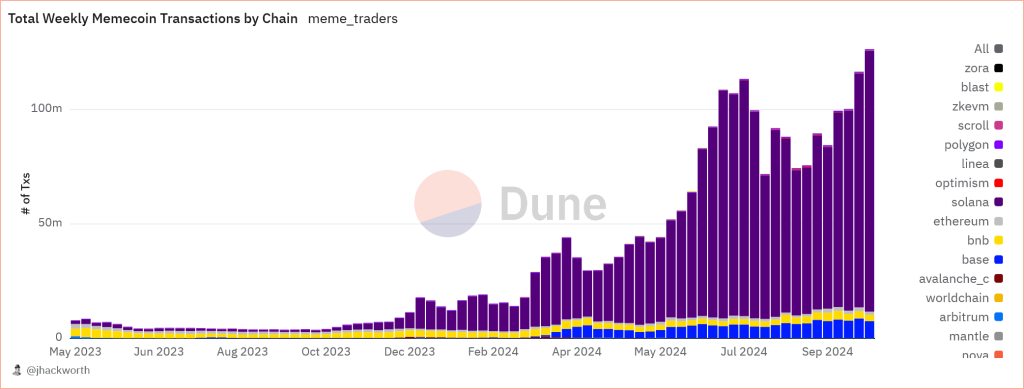1024x389 pixels.
Task: Click the mantle legend item
Action: coord(976,337)
